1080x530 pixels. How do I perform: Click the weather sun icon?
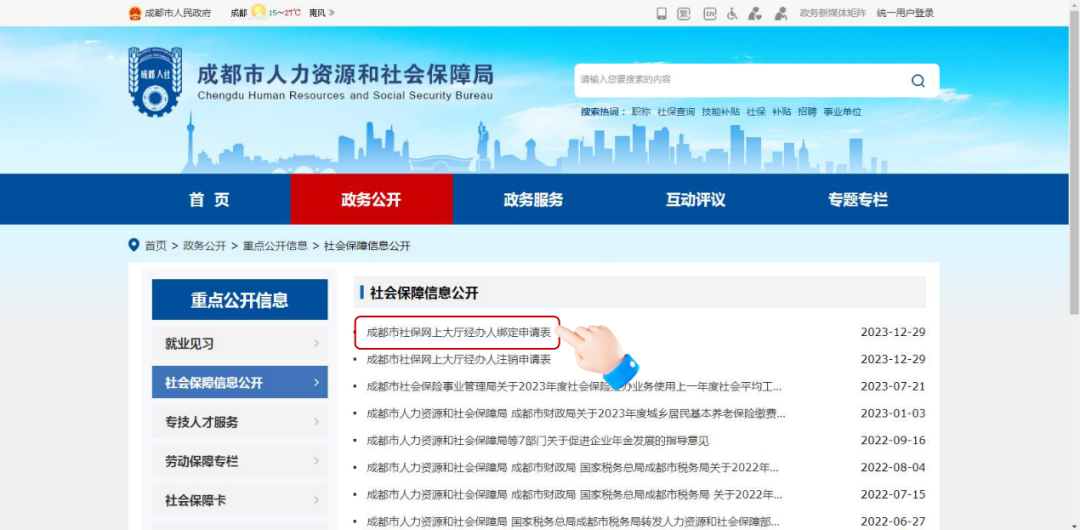(x=258, y=12)
